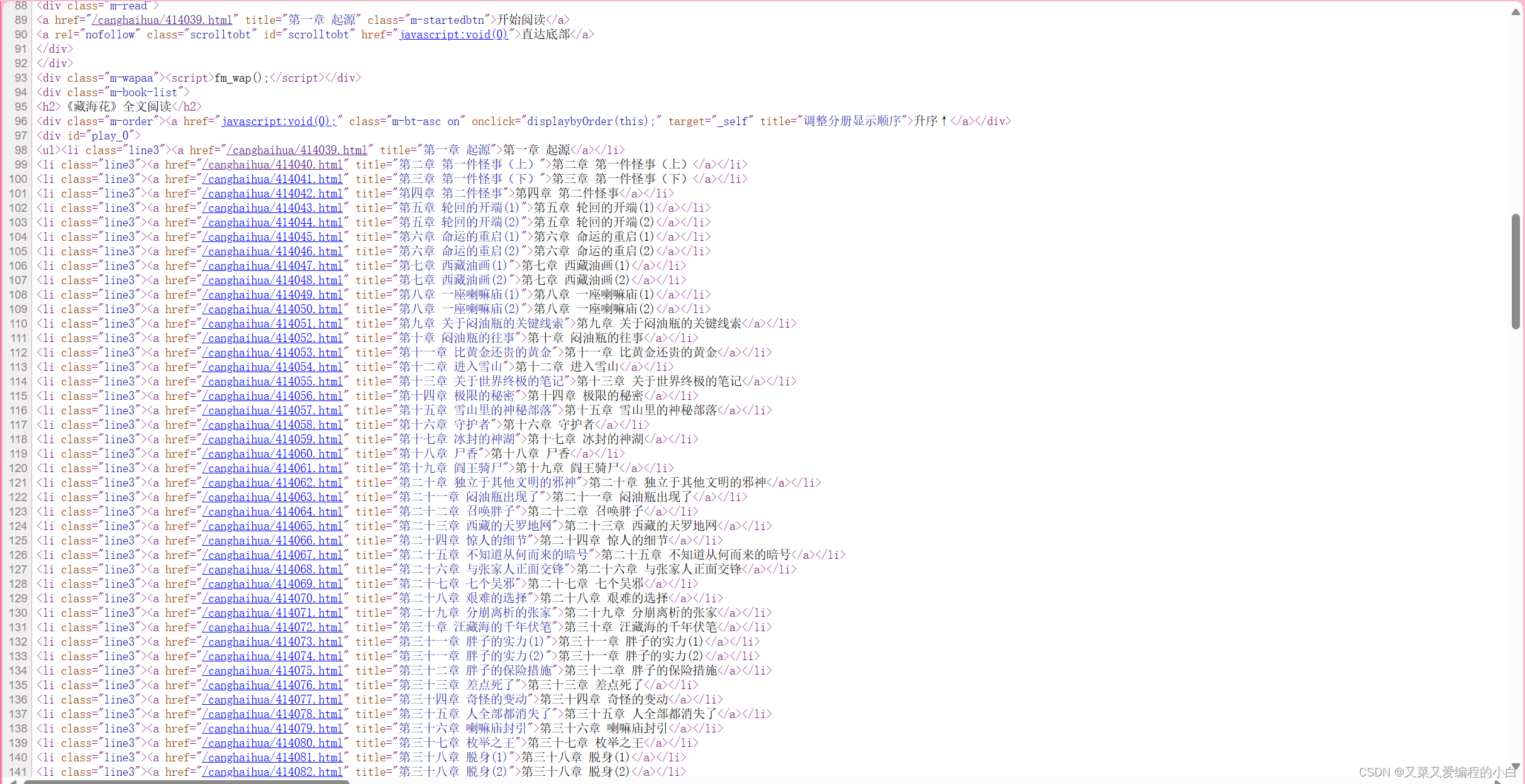The width and height of the screenshot is (1525, 784).
Task: Open link /canghaihua/414078.html
Action: pos(272,714)
